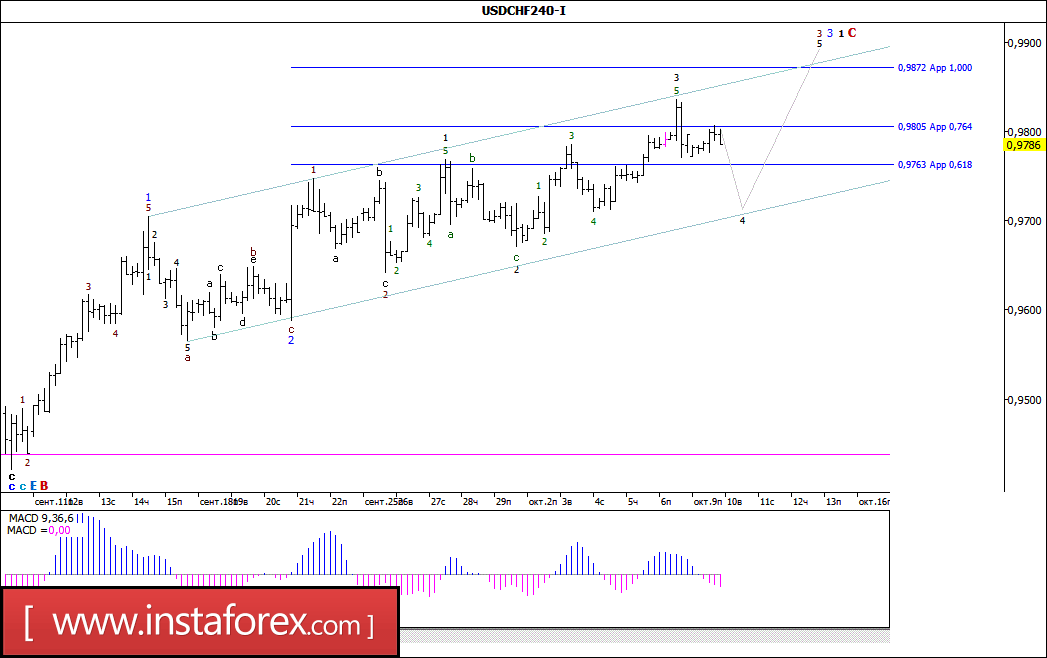Click the red C wave label at top
The image size is (1047, 658).
852,33
